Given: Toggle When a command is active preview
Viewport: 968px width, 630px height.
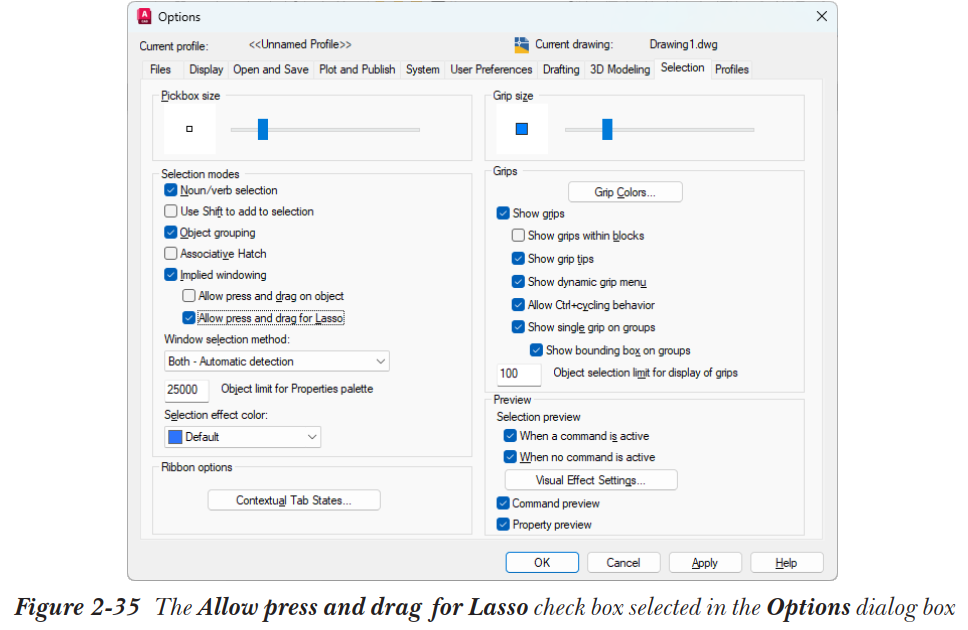Looking at the screenshot, I should pyautogui.click(x=510, y=436).
